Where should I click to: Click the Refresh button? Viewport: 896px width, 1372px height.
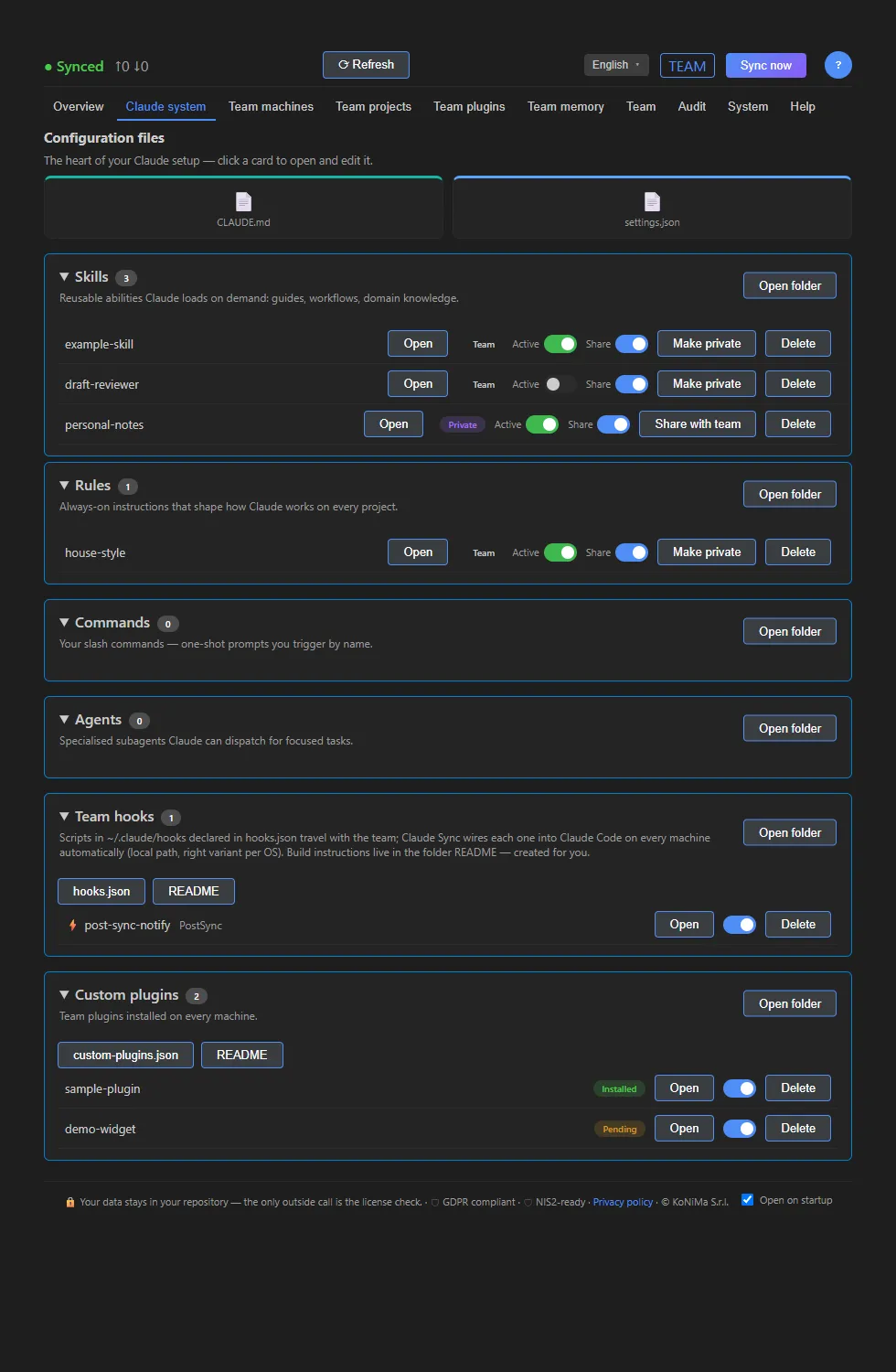[366, 65]
